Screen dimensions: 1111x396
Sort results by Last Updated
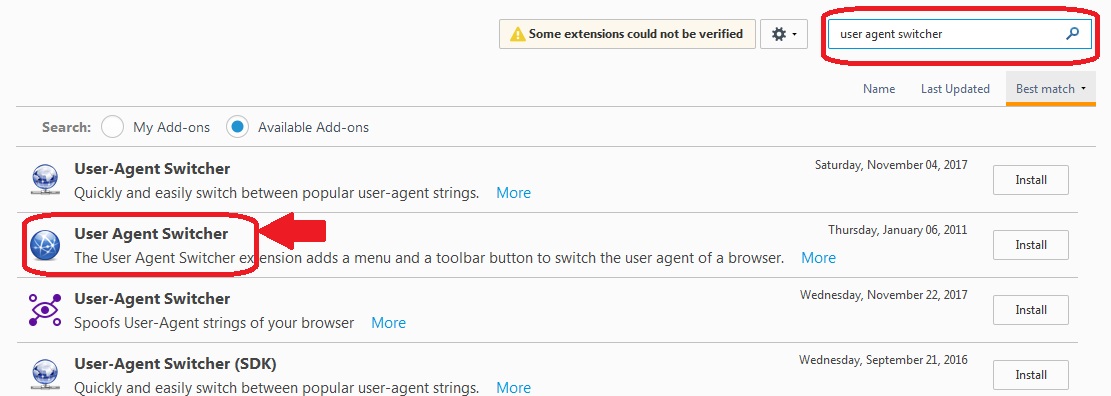[x=955, y=89]
